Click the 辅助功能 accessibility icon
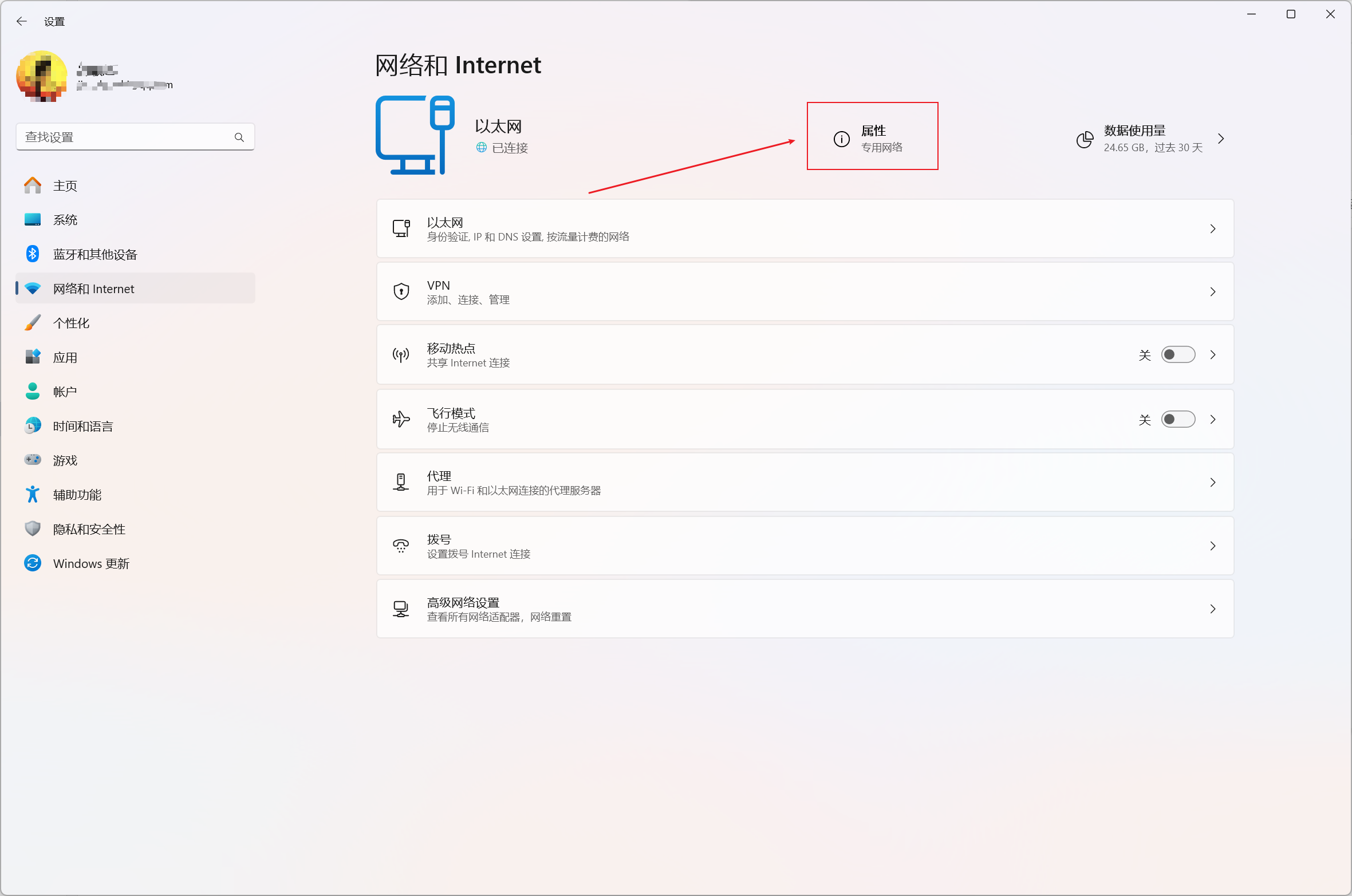 pos(33,494)
